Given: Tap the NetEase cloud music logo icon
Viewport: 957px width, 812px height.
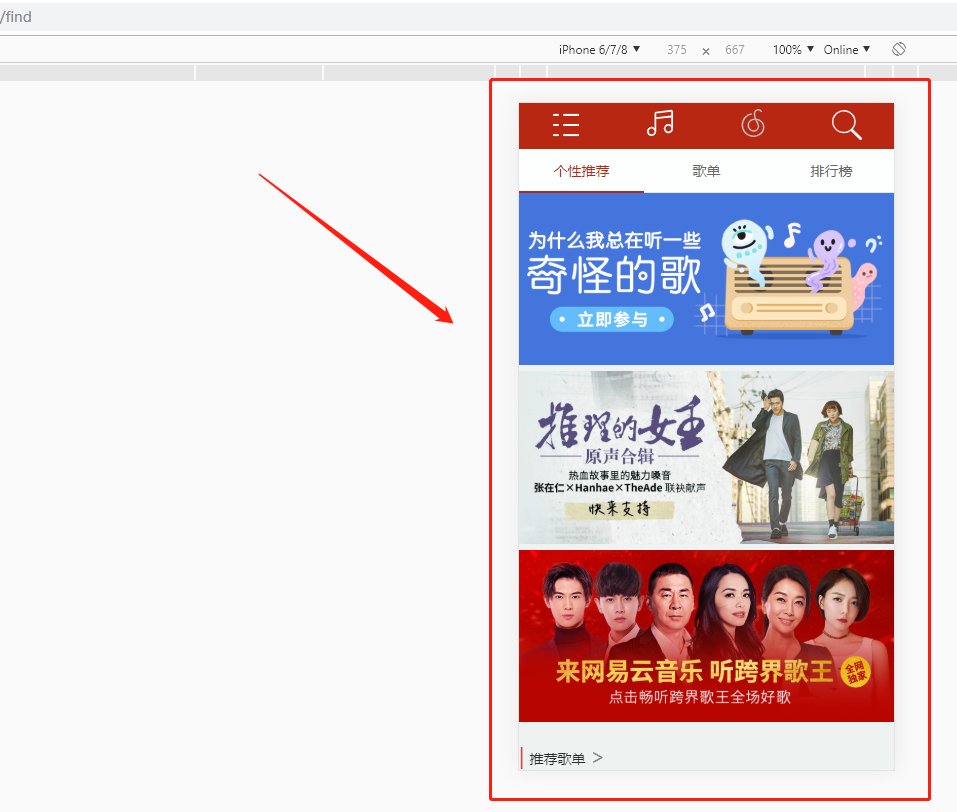Looking at the screenshot, I should pos(753,124).
